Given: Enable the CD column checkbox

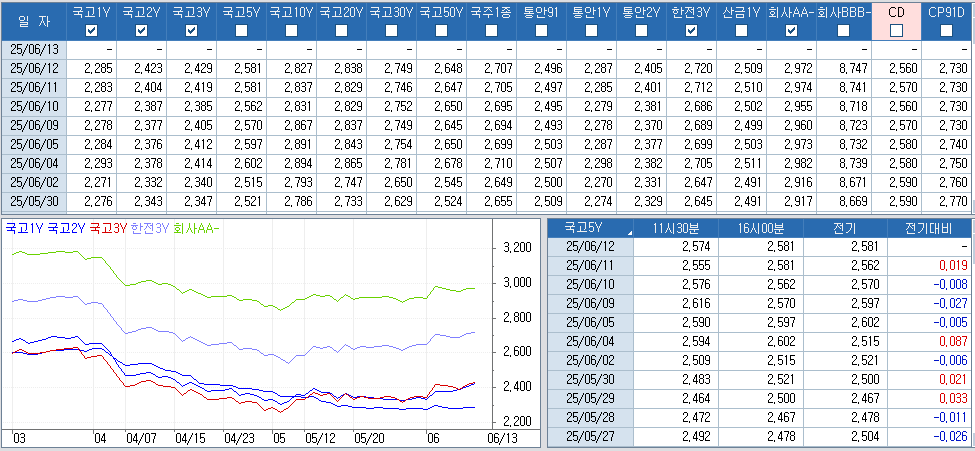Looking at the screenshot, I should point(896,31).
